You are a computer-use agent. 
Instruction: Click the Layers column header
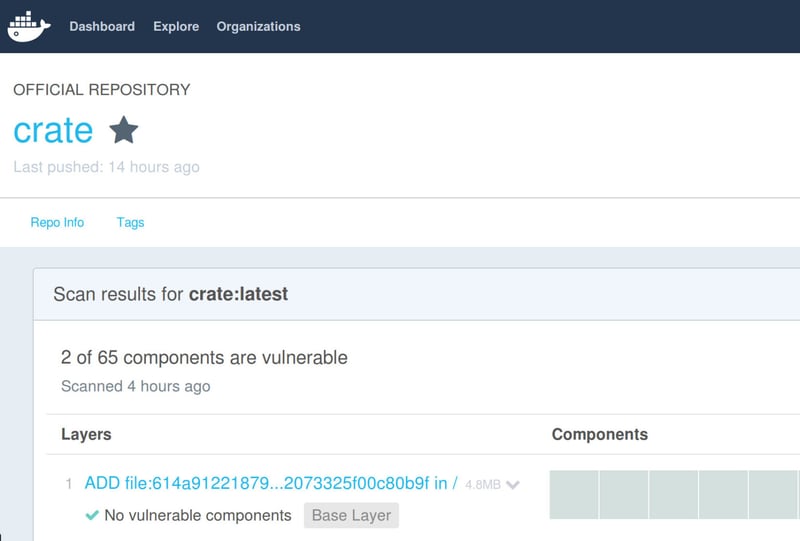coord(86,434)
